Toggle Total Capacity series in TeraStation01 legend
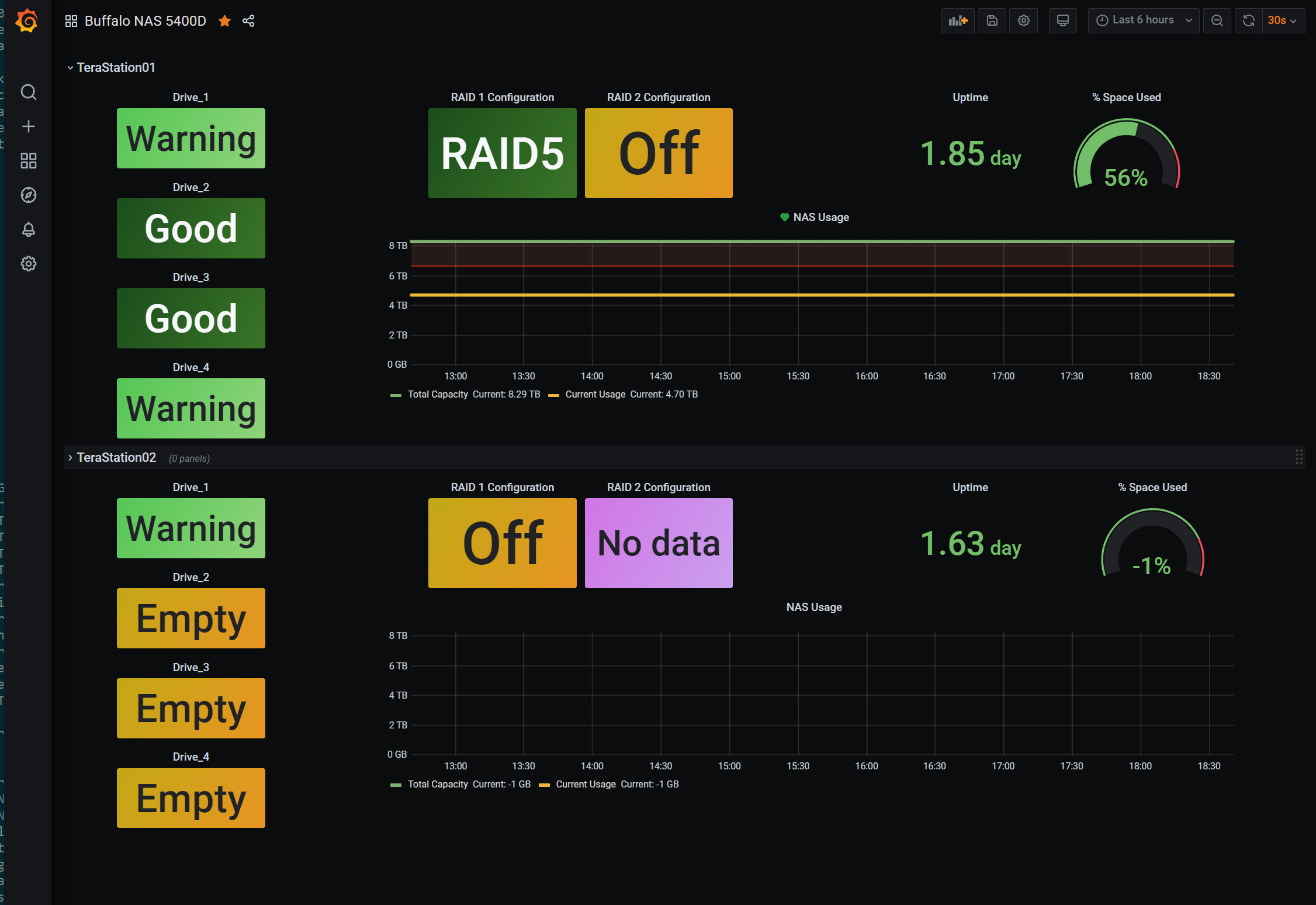This screenshot has width=1316, height=905. point(437,395)
